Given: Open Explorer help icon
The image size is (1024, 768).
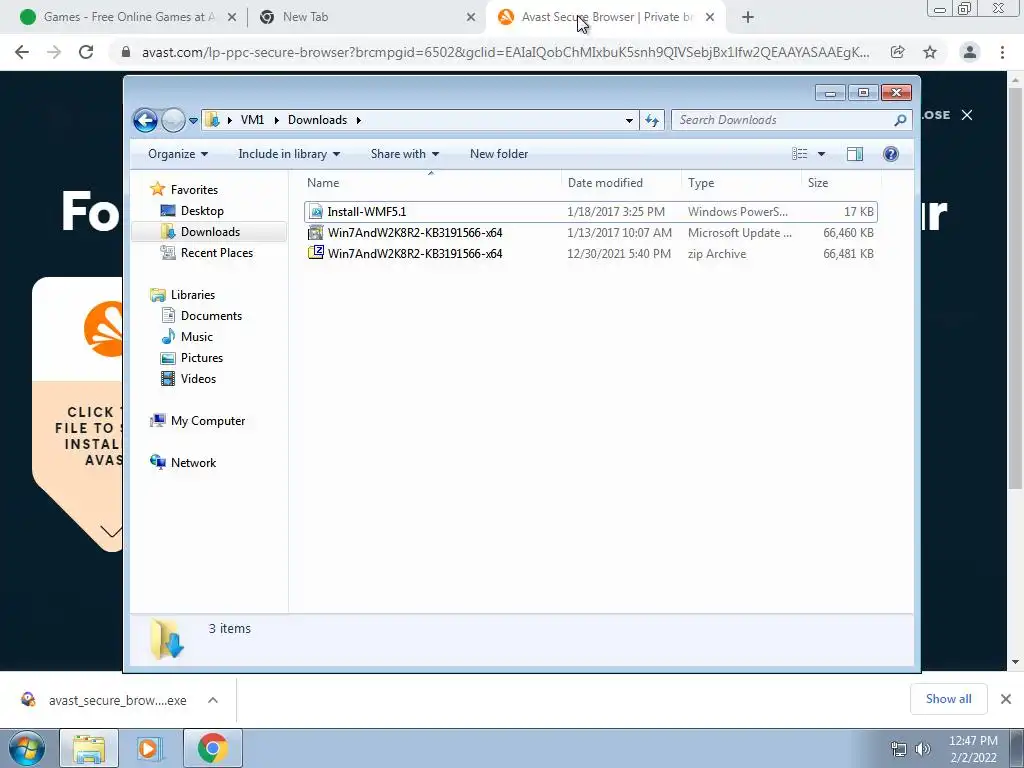Looking at the screenshot, I should point(891,154).
